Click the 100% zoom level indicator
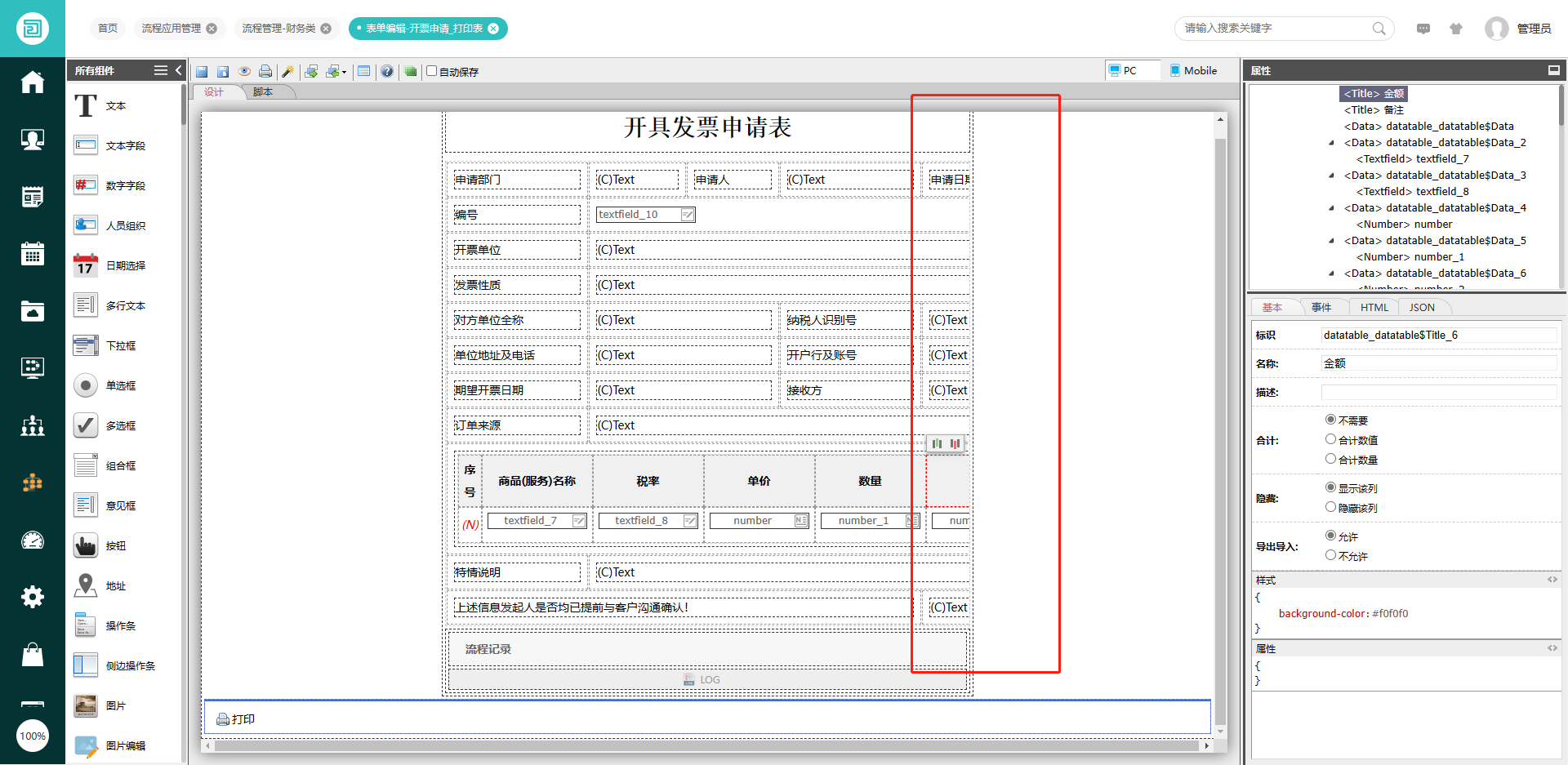This screenshot has height=765, width=1568. pos(33,736)
